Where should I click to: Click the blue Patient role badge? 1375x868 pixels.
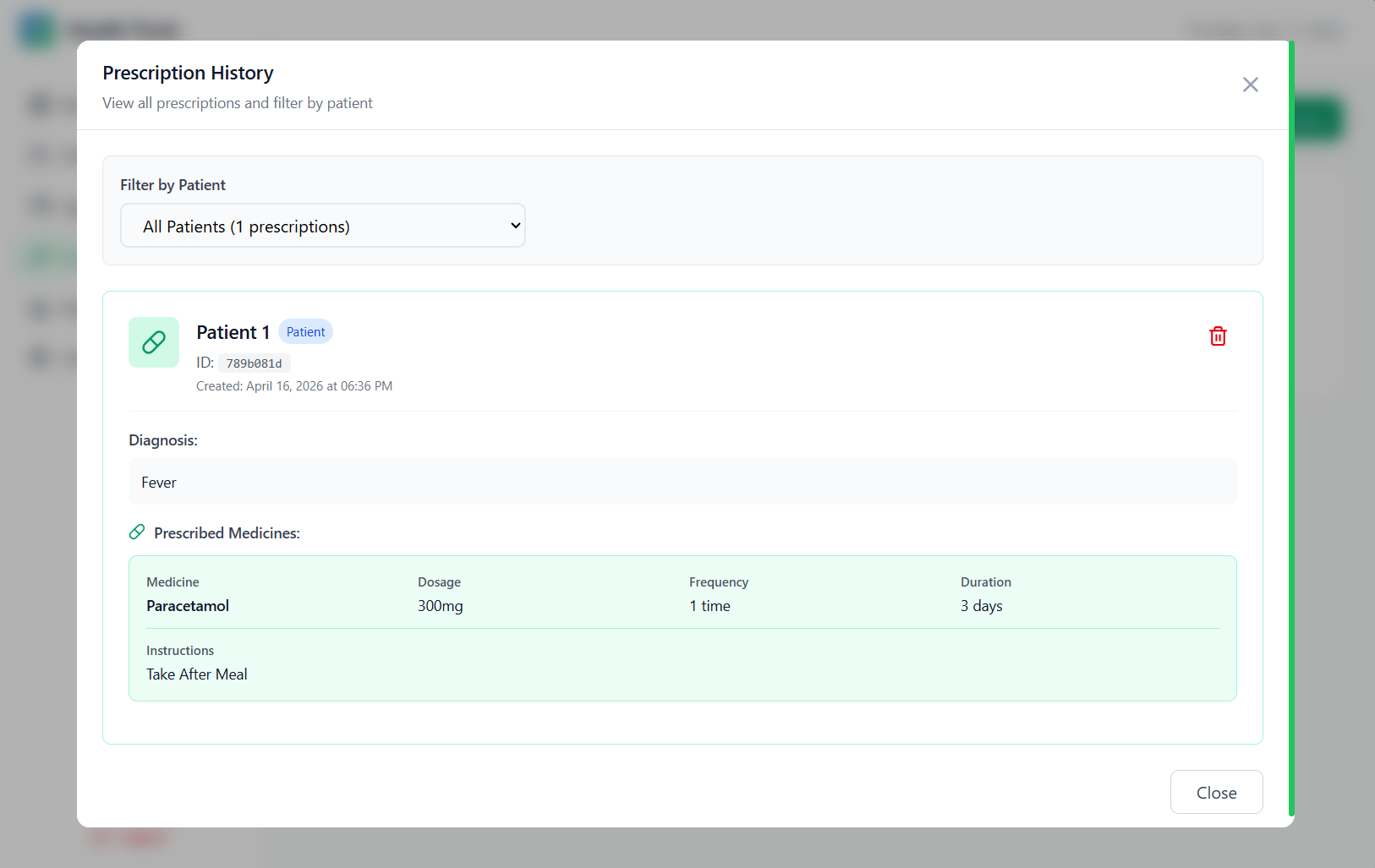point(305,332)
